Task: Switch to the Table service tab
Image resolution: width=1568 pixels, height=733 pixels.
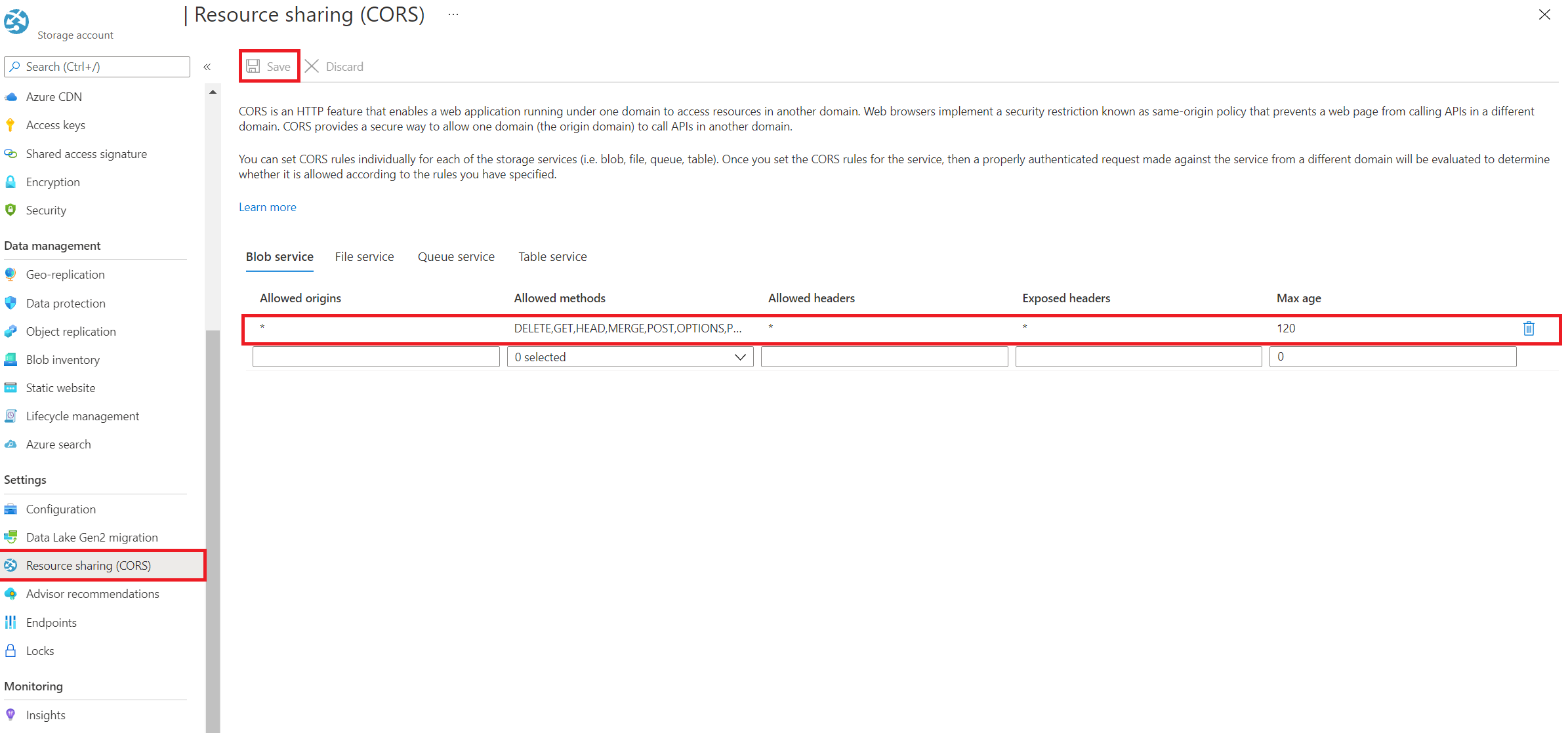Action: pyautogui.click(x=552, y=257)
